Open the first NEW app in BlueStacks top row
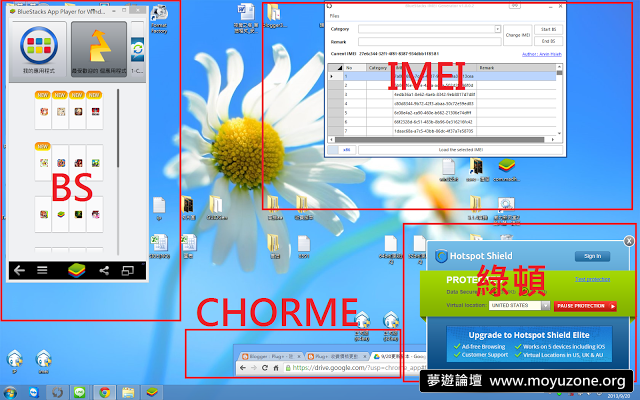This screenshot has height=400, width=640. click(x=43, y=111)
